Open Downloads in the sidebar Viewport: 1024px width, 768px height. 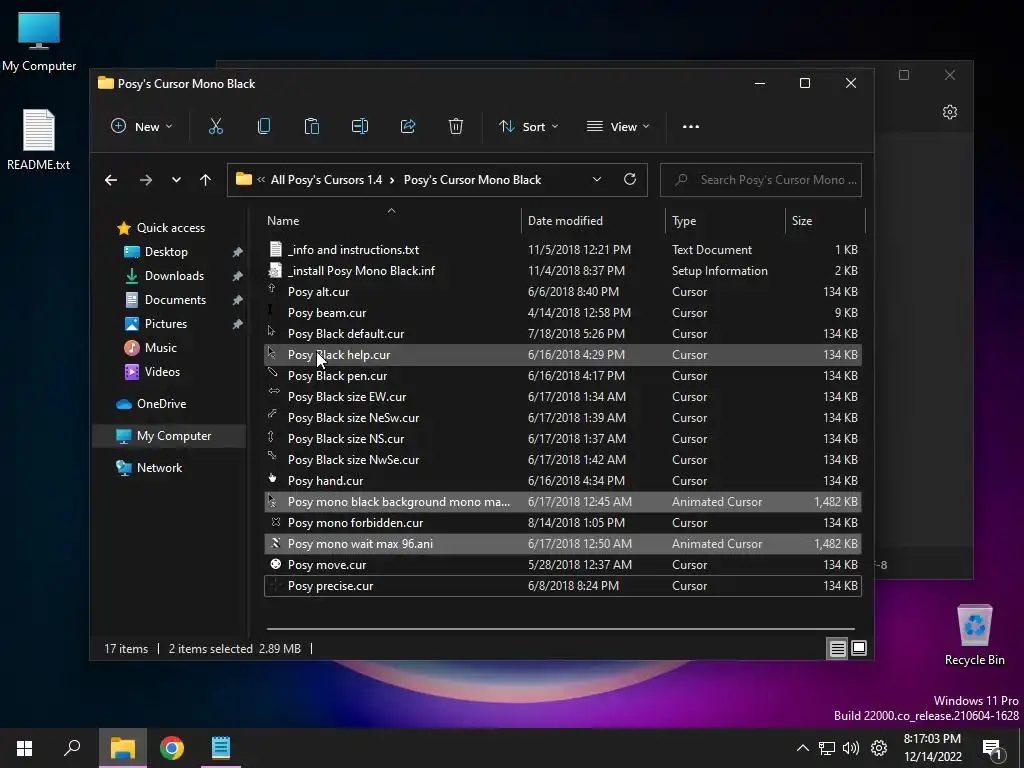click(174, 276)
